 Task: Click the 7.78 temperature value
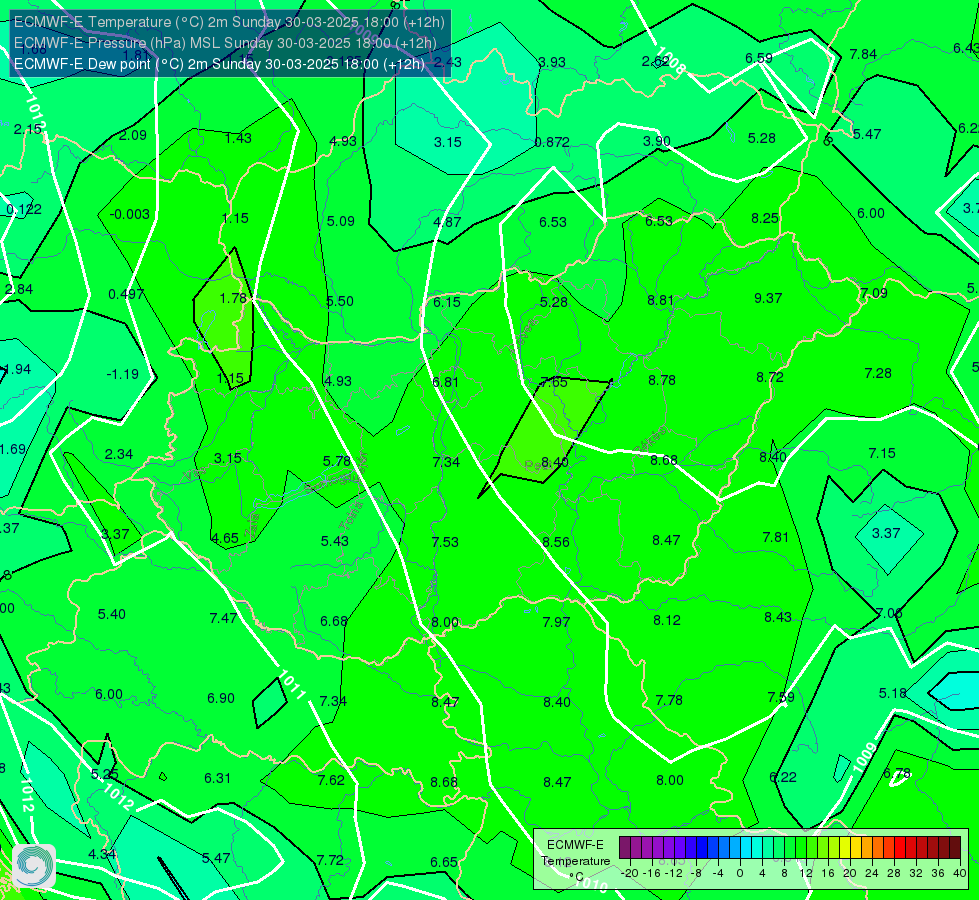(x=669, y=700)
